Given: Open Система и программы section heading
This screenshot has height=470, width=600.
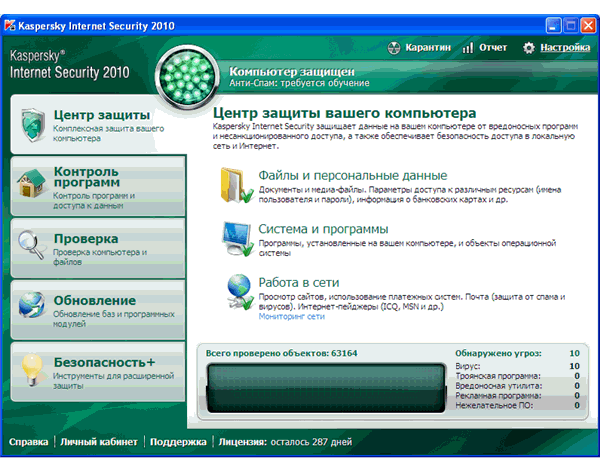Looking at the screenshot, I should 323,229.
